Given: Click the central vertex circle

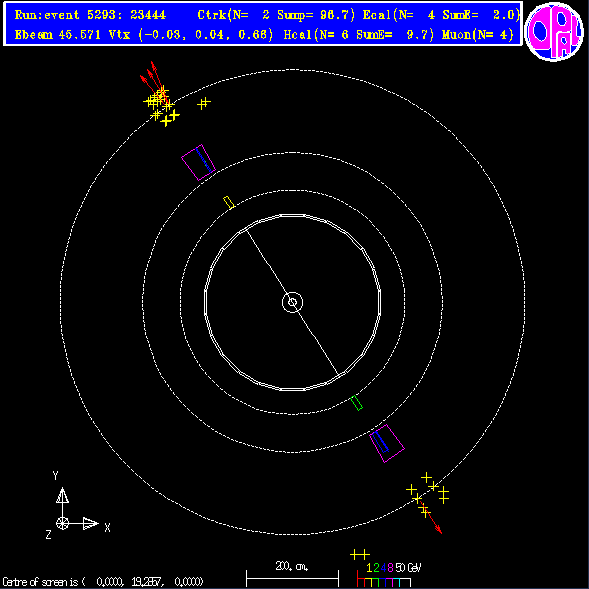Looking at the screenshot, I should (x=292, y=302).
